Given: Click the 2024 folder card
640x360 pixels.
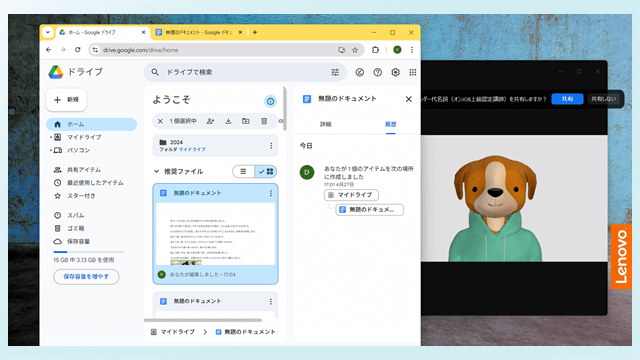Looking at the screenshot, I should pos(216,145).
